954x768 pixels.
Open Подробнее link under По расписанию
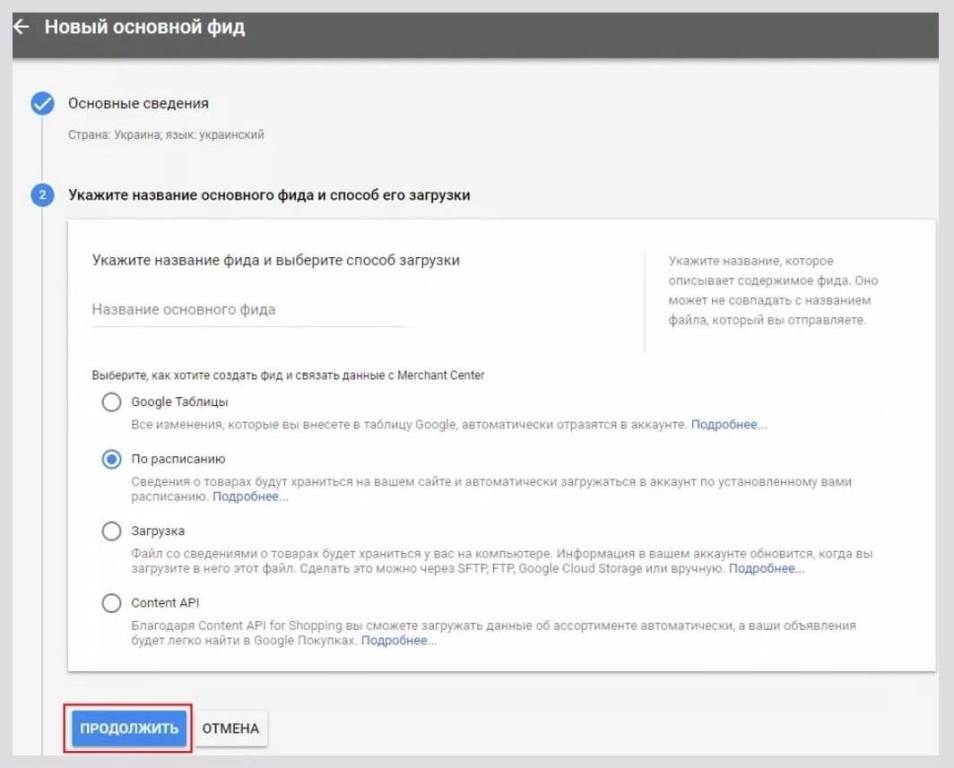pyautogui.click(x=250, y=497)
